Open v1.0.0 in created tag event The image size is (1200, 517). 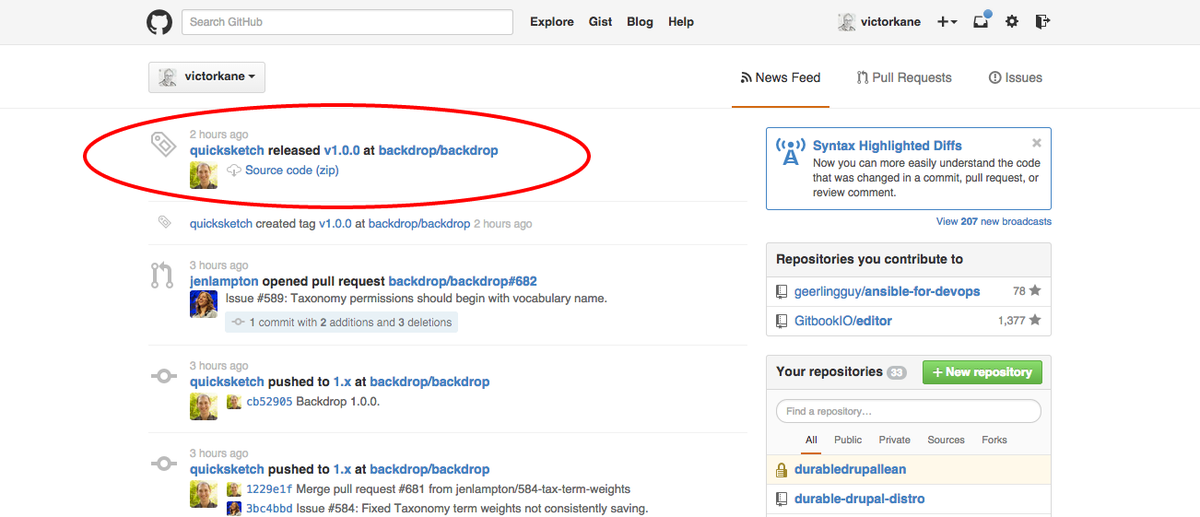coord(335,224)
